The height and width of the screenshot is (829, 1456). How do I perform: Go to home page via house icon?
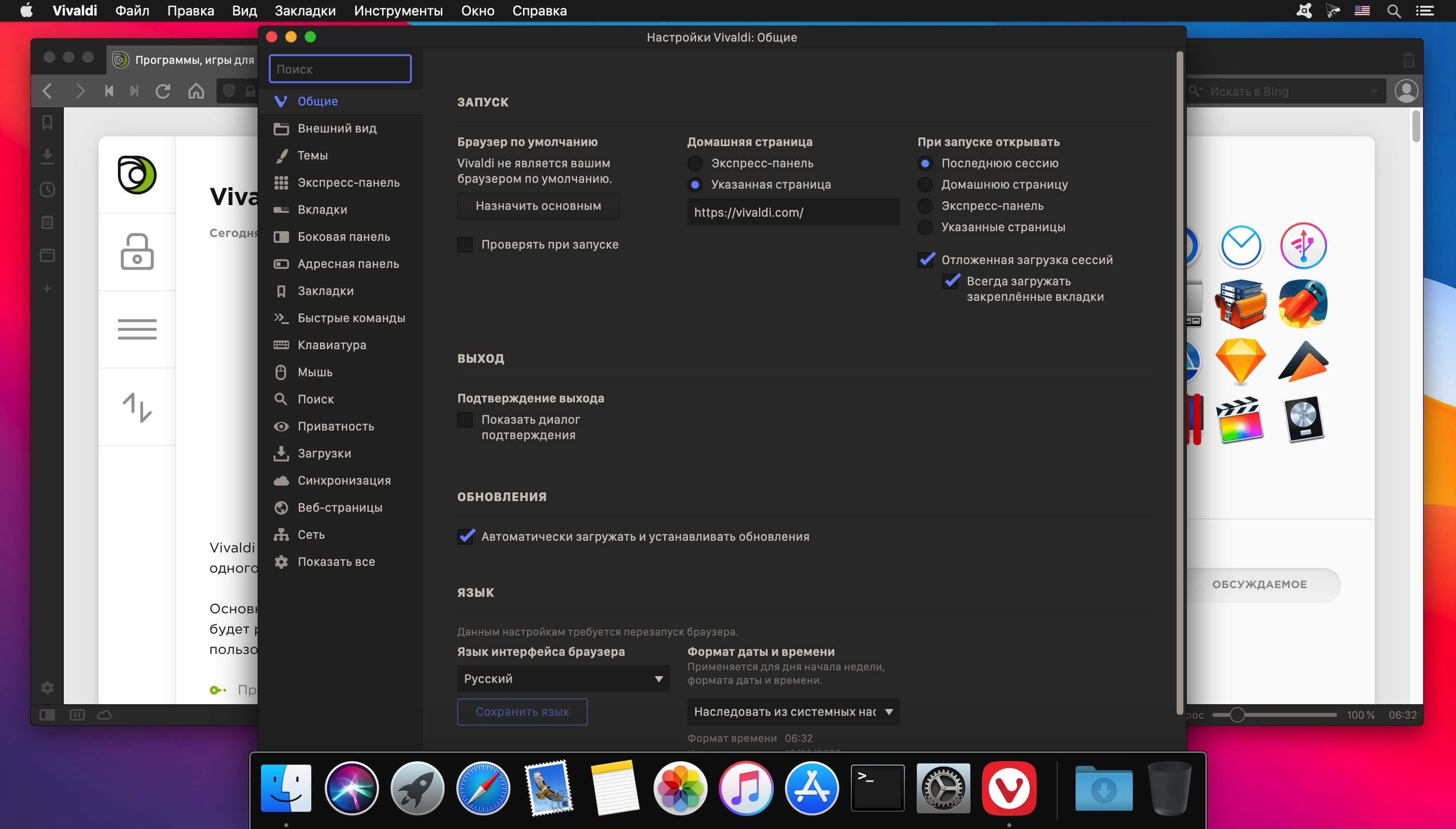point(196,91)
